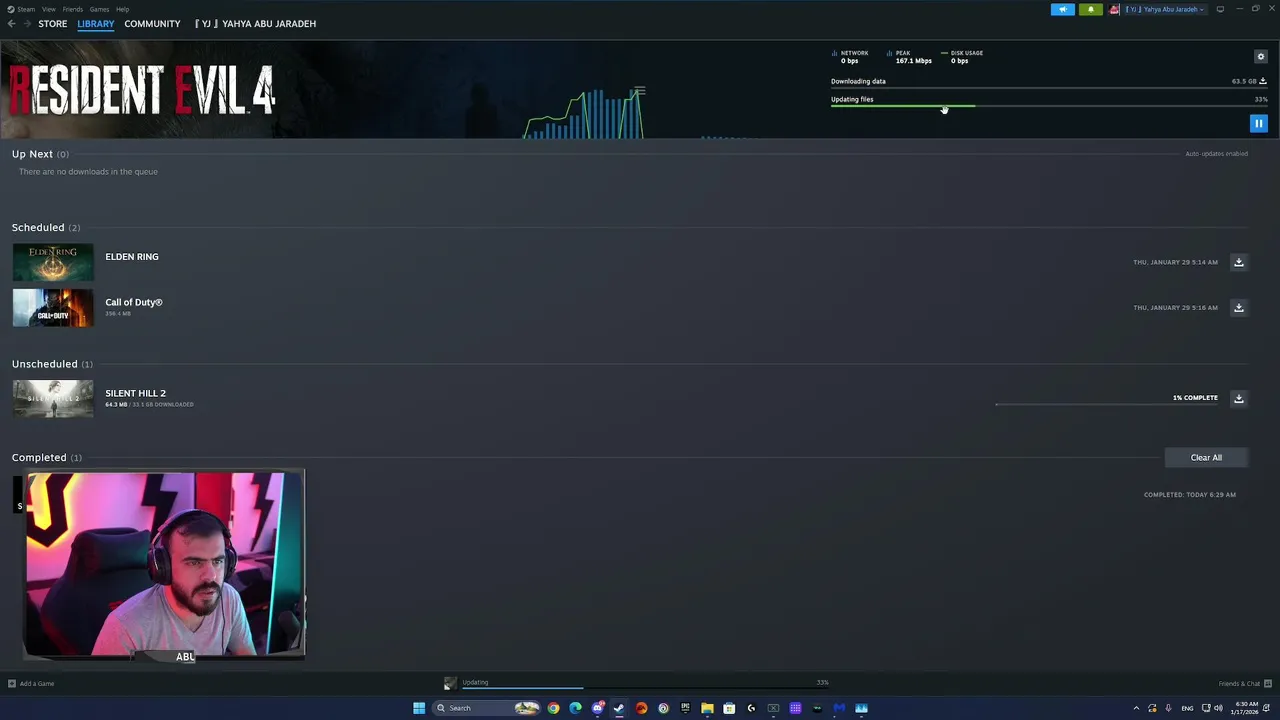Click the blue announcements megaphone icon
This screenshot has height=720, width=1280.
click(x=1063, y=9)
